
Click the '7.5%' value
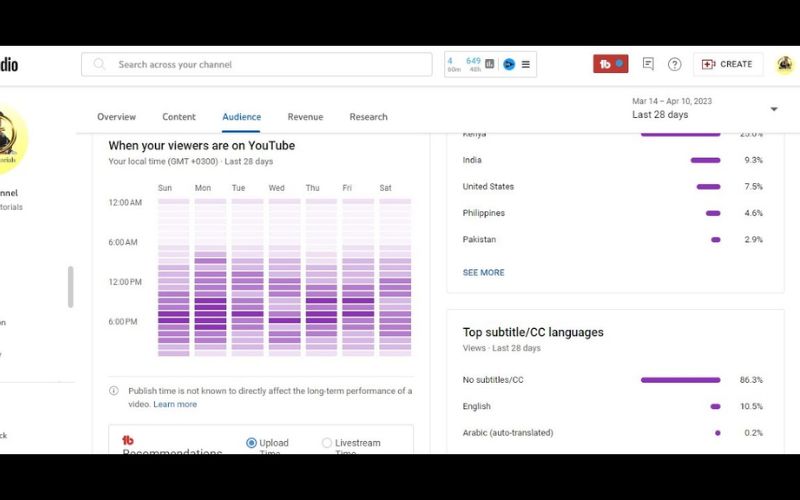[754, 187]
